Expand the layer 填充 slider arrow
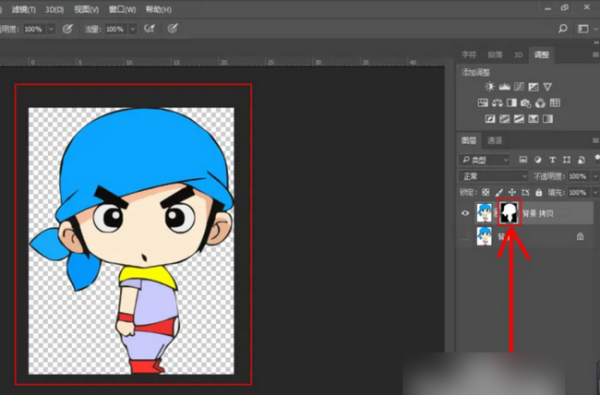The width and height of the screenshot is (600, 395). coord(595,192)
